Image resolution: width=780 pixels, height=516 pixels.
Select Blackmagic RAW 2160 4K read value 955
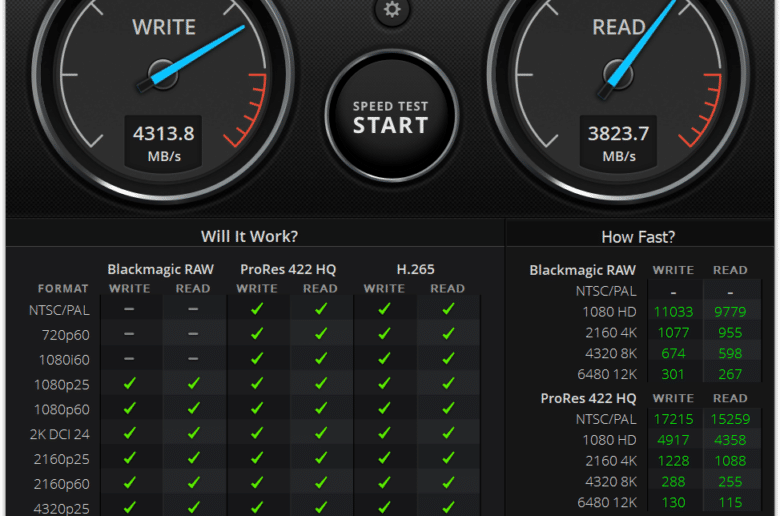[730, 333]
